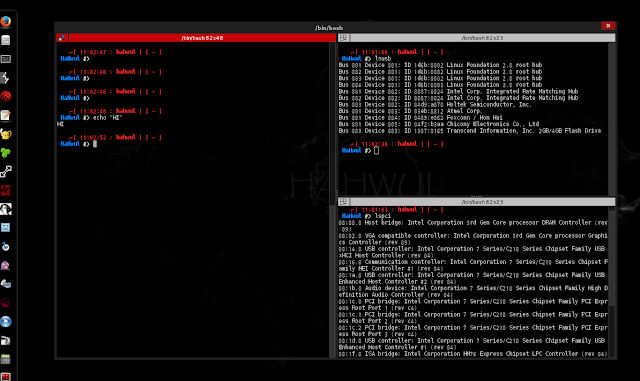
Task: Click the 'VGA compatible controller' line
Action: tap(473, 239)
